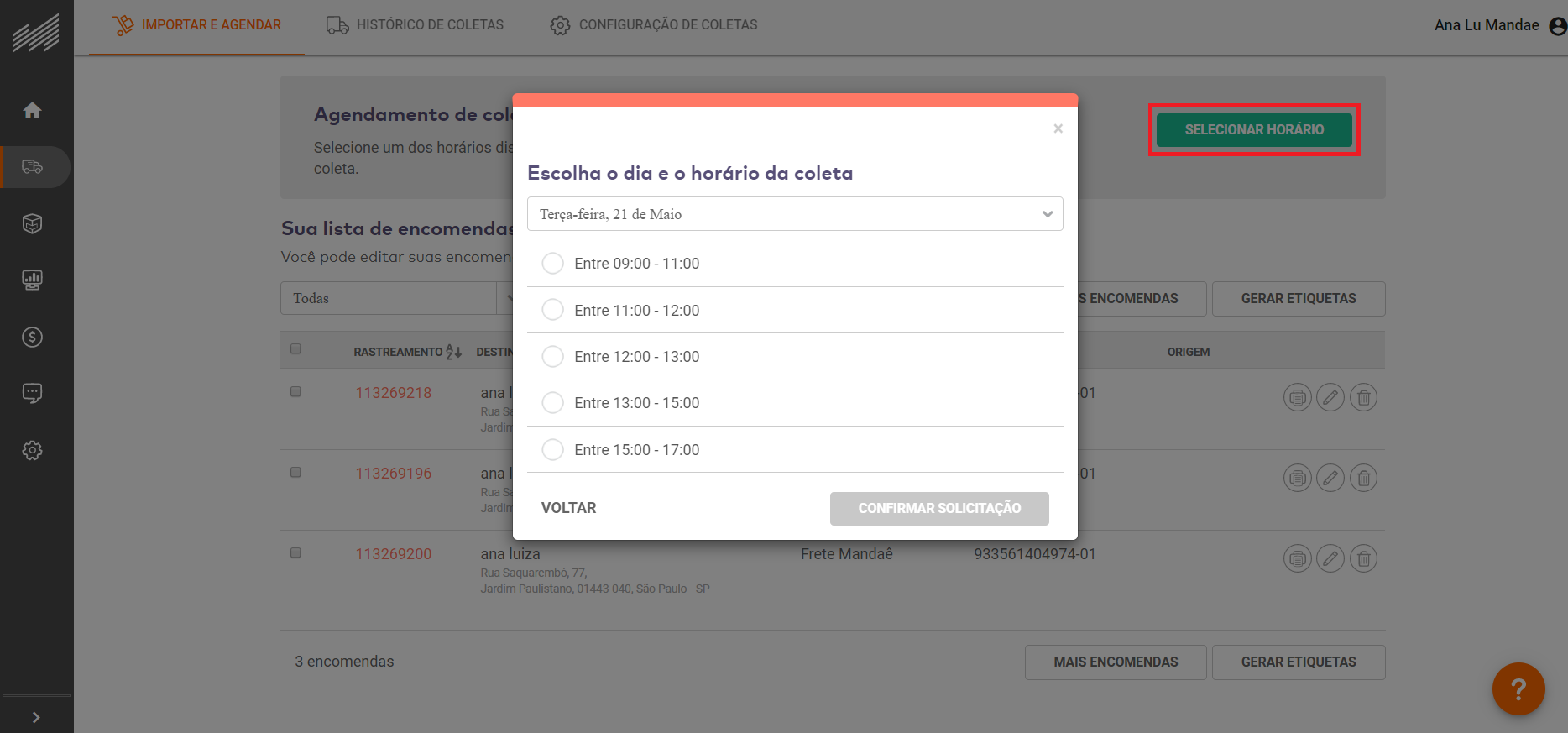Delete parcel 113269218 with trash icon
Image resolution: width=1568 pixels, height=733 pixels.
(x=1363, y=397)
